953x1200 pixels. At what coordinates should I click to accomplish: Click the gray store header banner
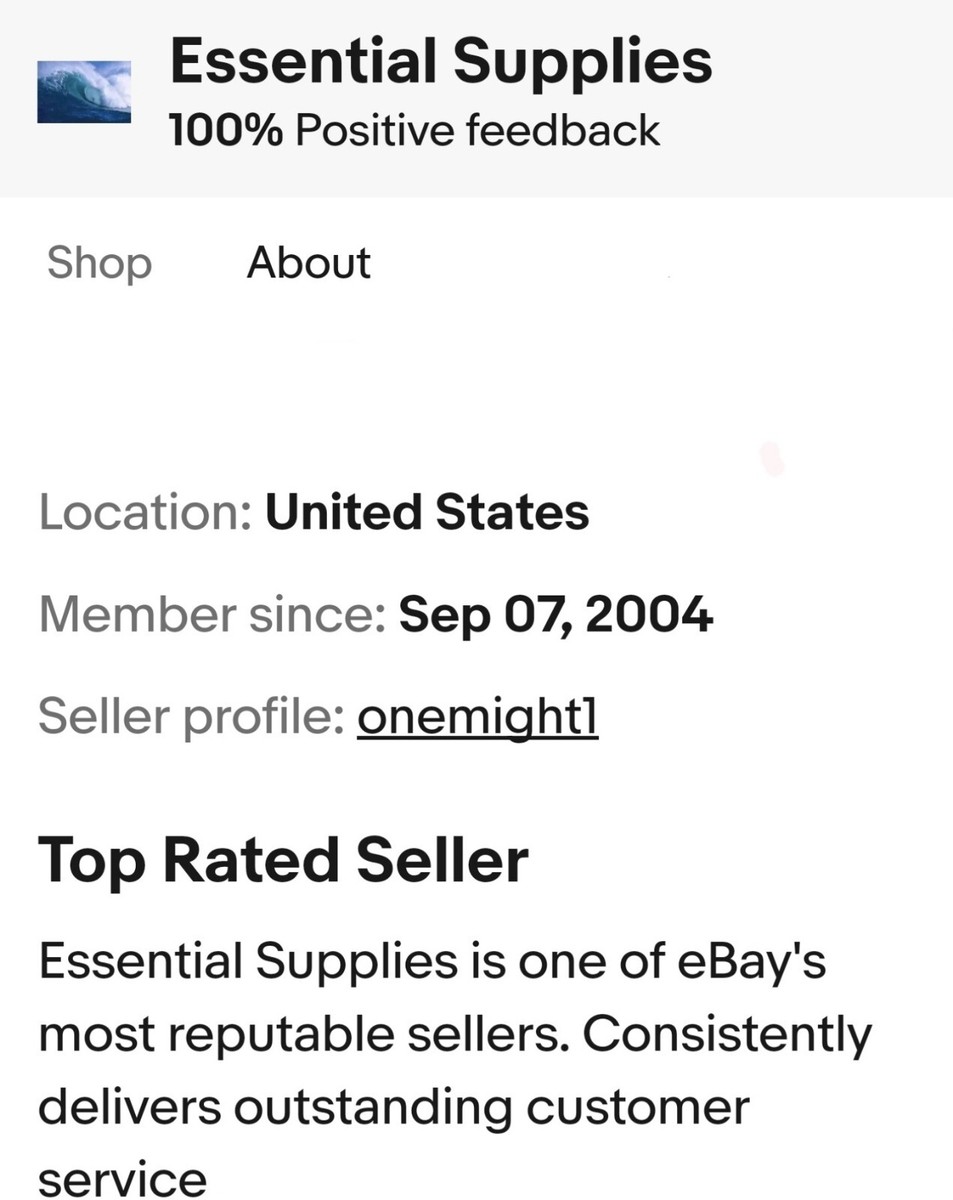476,98
